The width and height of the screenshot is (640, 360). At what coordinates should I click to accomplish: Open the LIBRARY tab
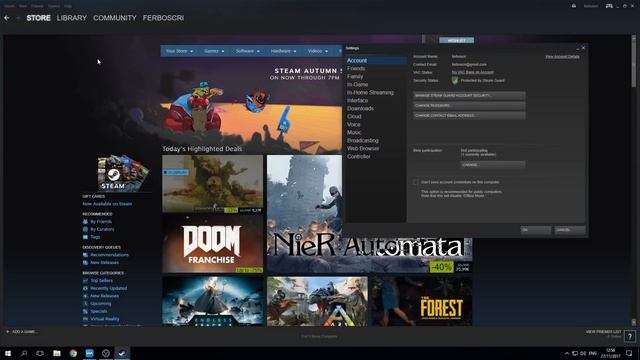coord(72,18)
